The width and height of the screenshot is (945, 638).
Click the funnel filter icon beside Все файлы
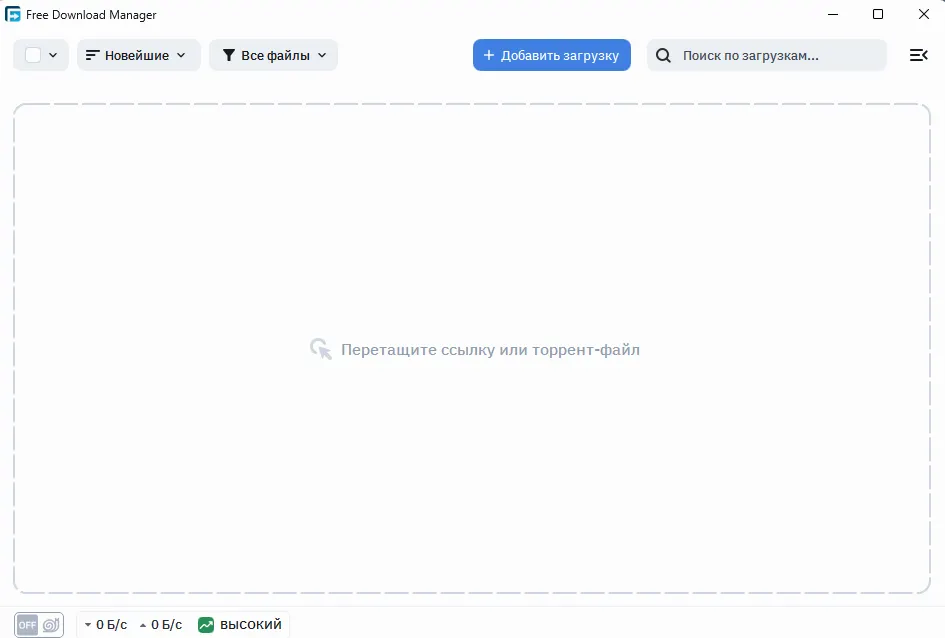tap(227, 55)
